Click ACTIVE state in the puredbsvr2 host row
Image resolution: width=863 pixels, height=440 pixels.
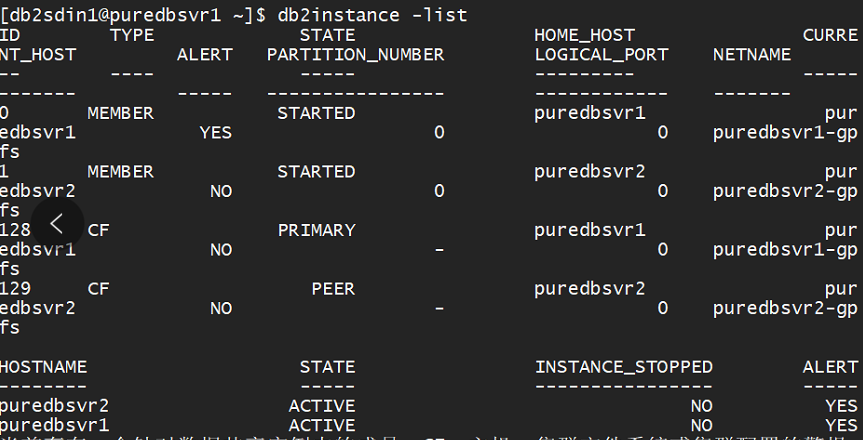pyautogui.click(x=321, y=406)
